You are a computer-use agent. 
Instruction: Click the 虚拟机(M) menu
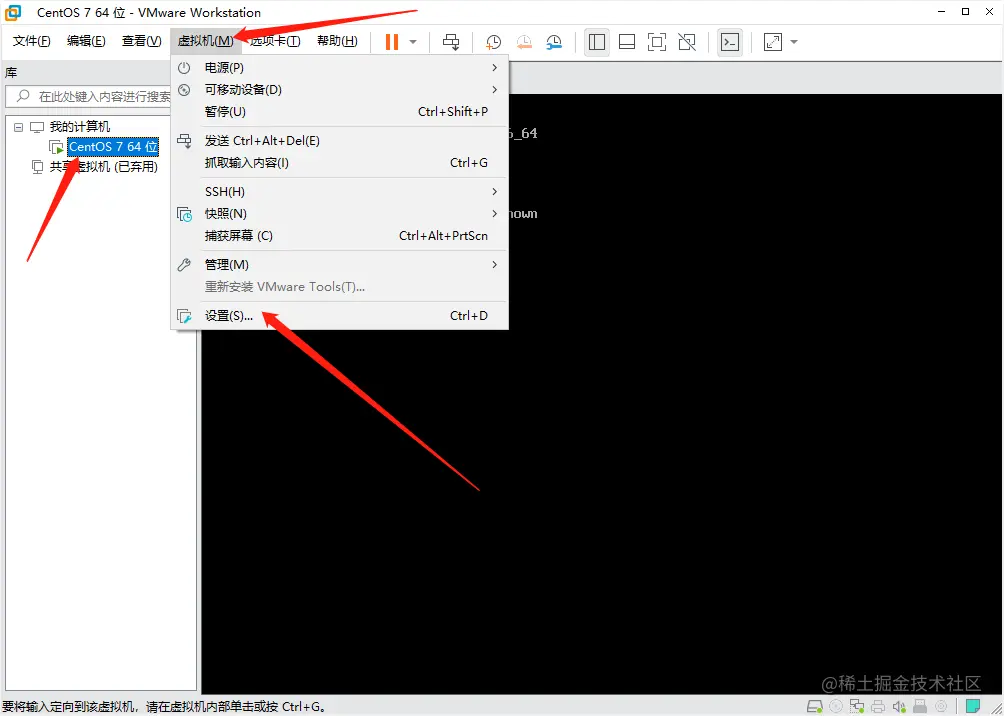(x=206, y=42)
